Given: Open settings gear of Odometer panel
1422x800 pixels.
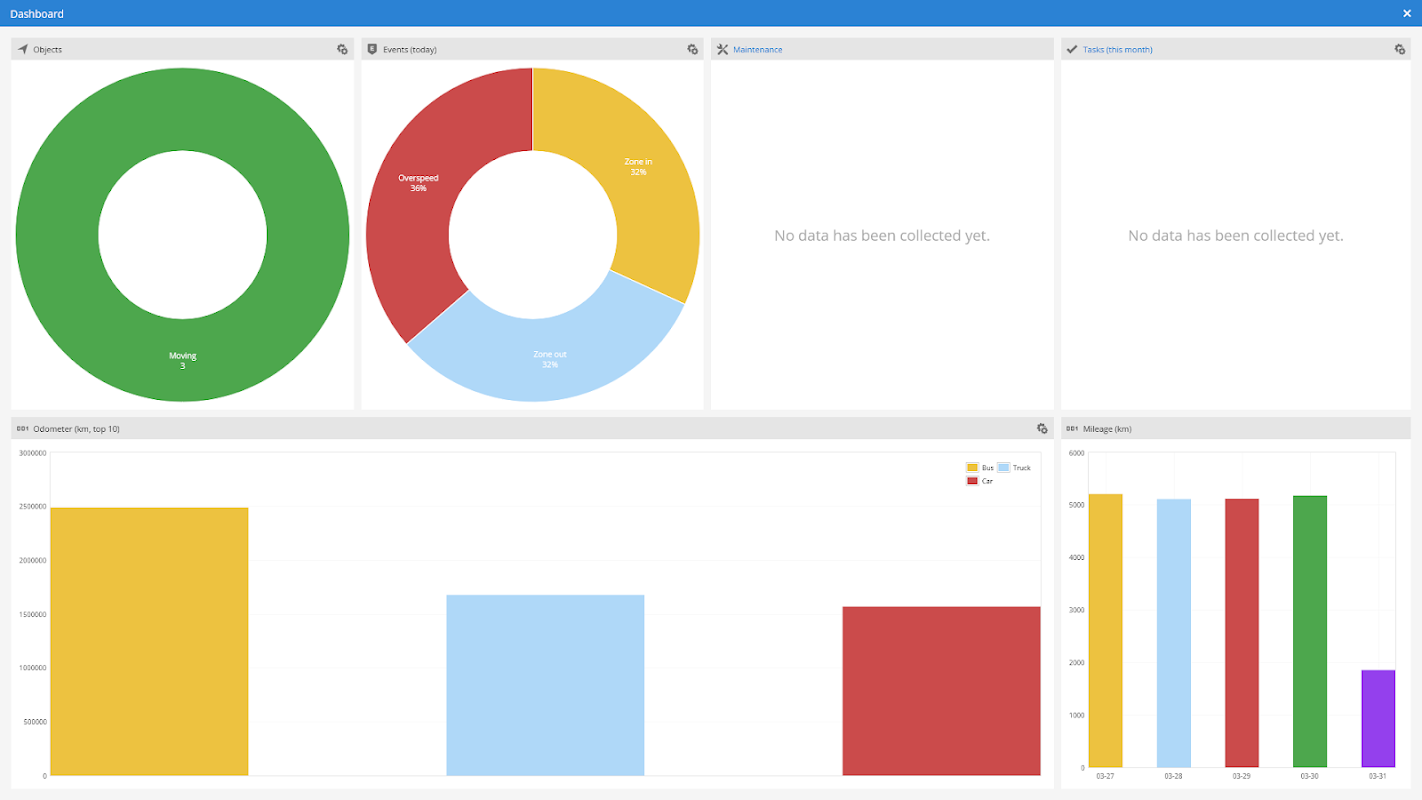Looking at the screenshot, I should click(x=1042, y=428).
